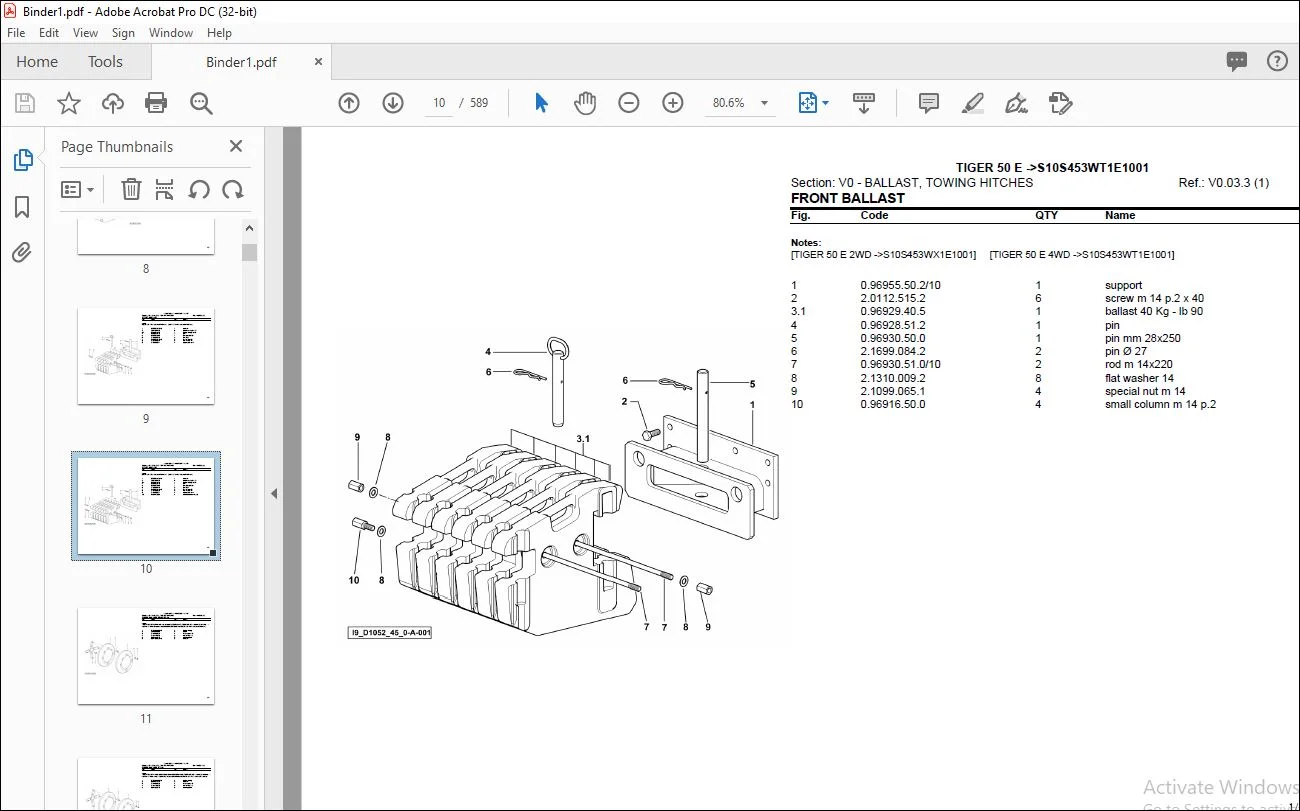Zoom in with the plus circle icon
Screen dimensions: 1300x811
click(673, 103)
